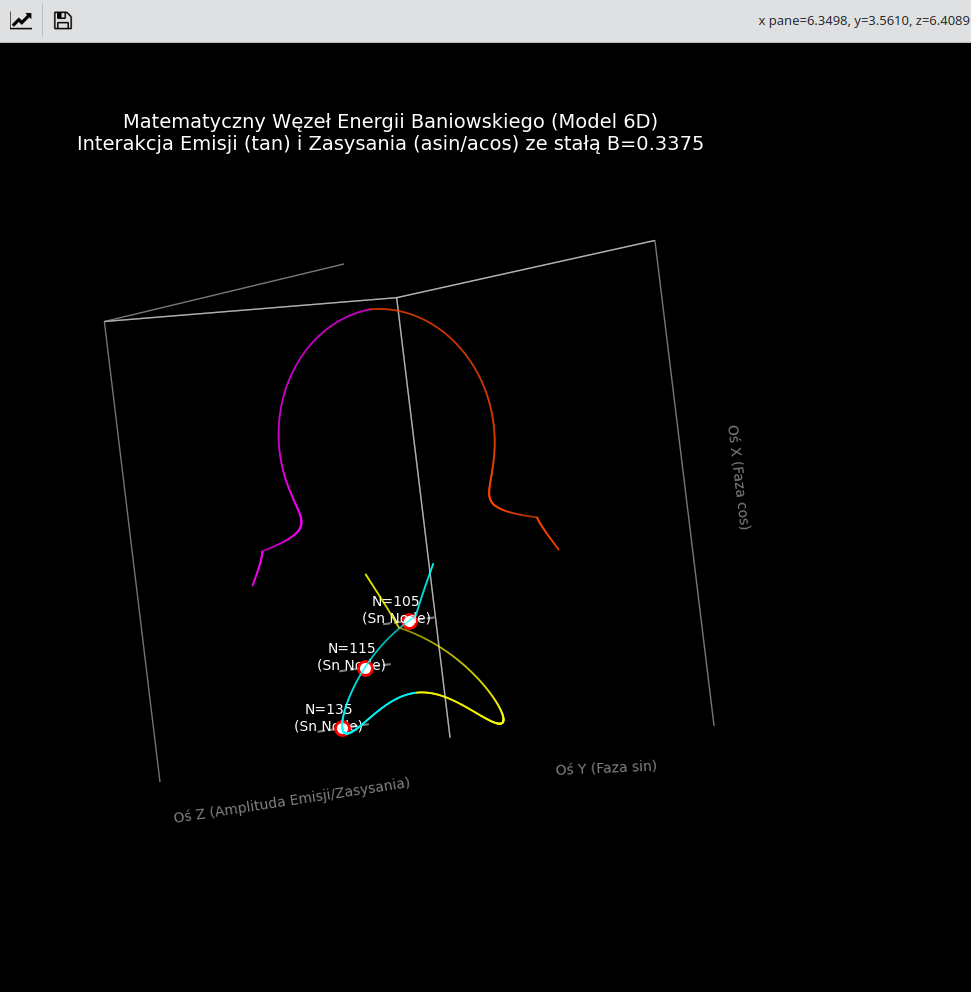This screenshot has height=992, width=971.
Task: Click the pane coordinates readout in toolbar
Action: click(x=863, y=21)
